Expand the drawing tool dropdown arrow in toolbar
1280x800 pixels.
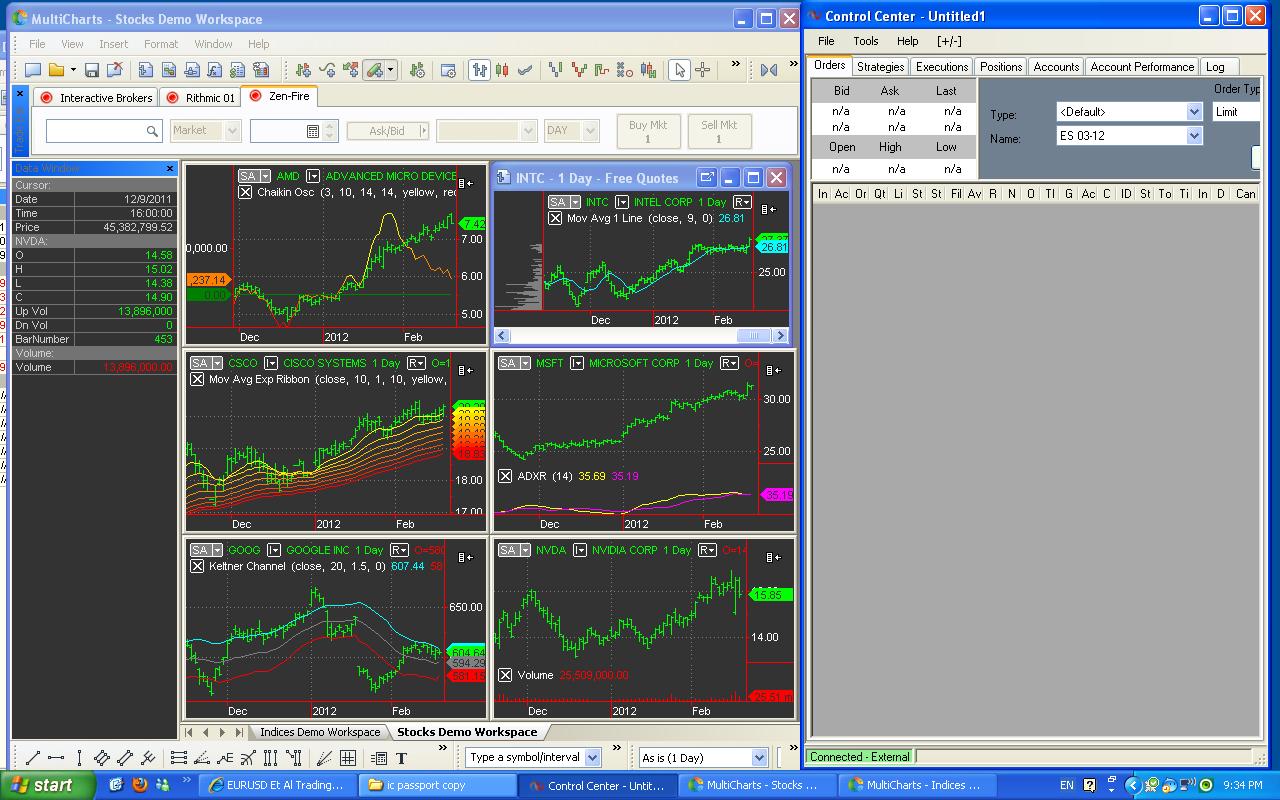coord(390,70)
